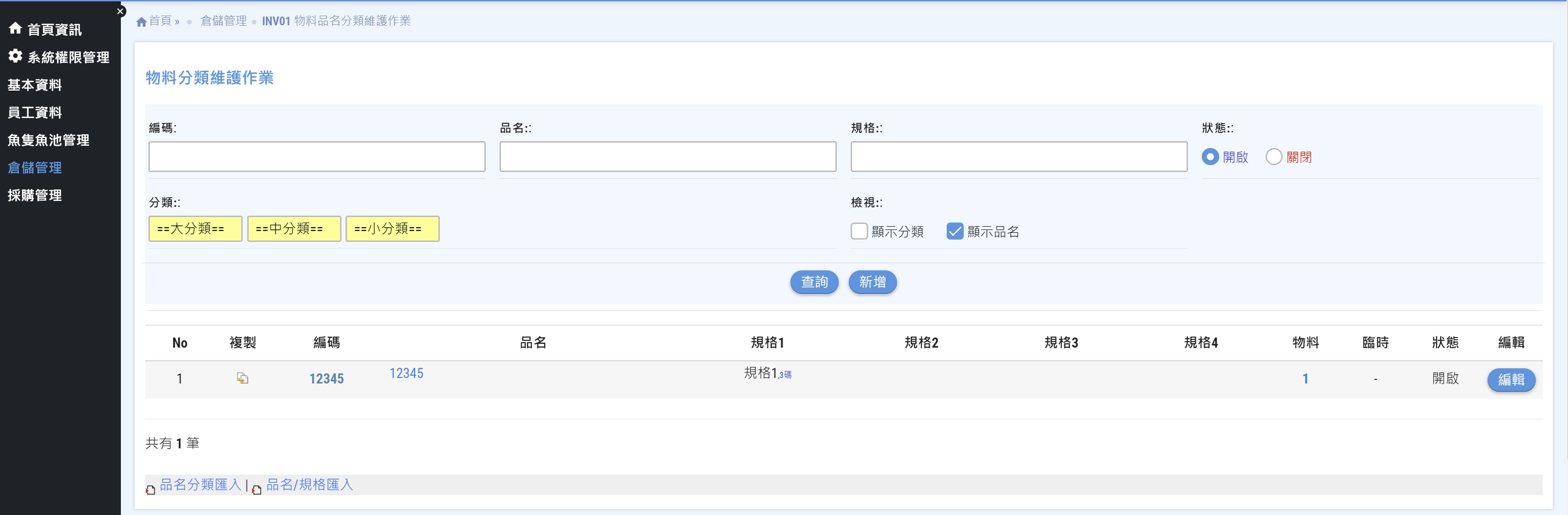1568x515 pixels.
Task: Click the 物料 count link 1
Action: (x=1305, y=378)
